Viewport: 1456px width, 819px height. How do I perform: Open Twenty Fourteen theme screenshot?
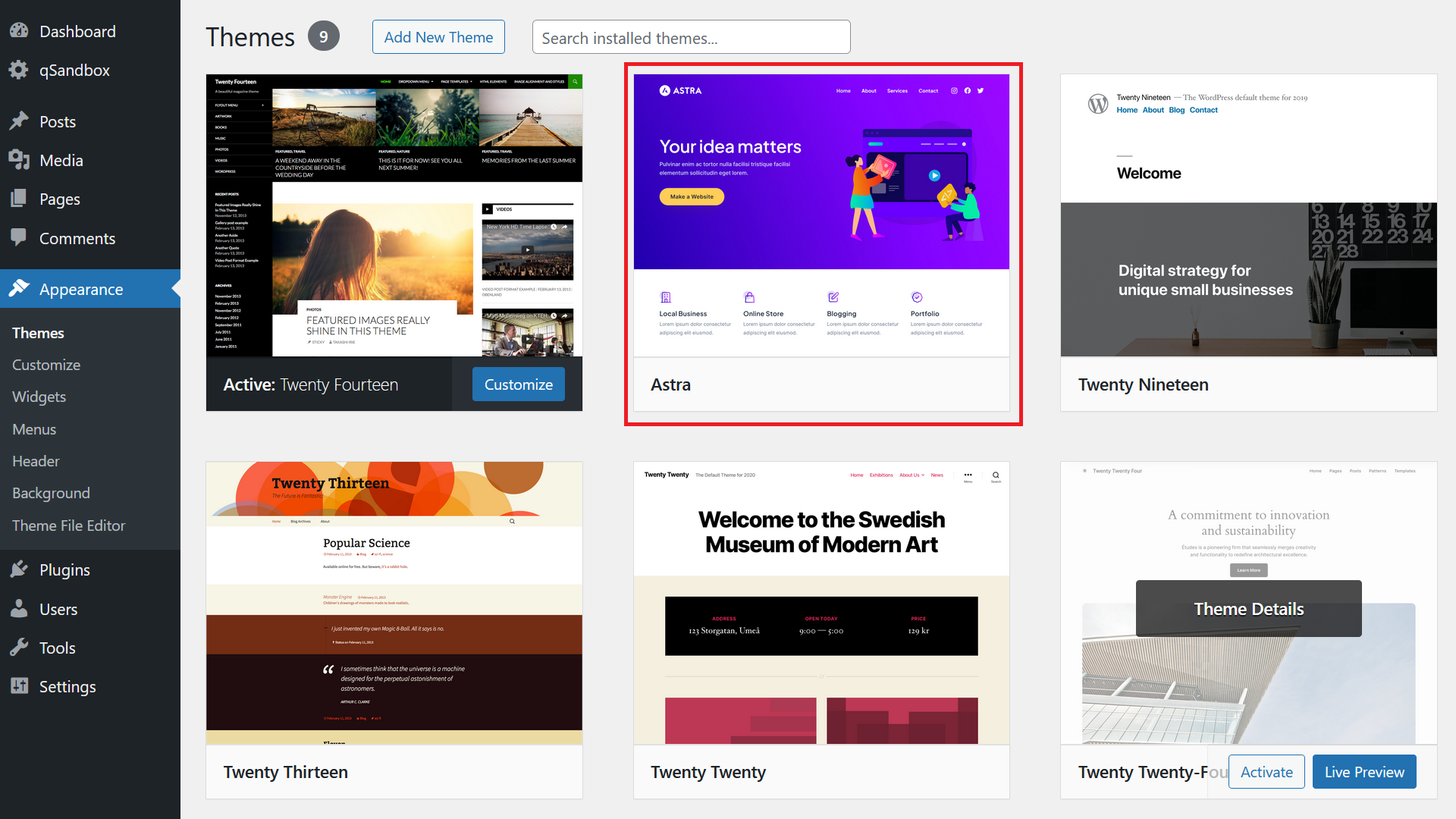(x=394, y=215)
